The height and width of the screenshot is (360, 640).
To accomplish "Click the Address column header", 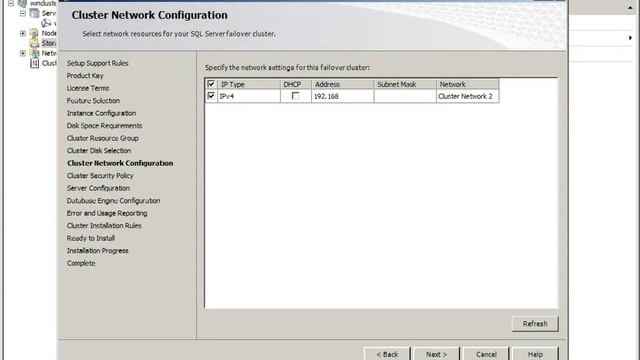I will (x=342, y=84).
